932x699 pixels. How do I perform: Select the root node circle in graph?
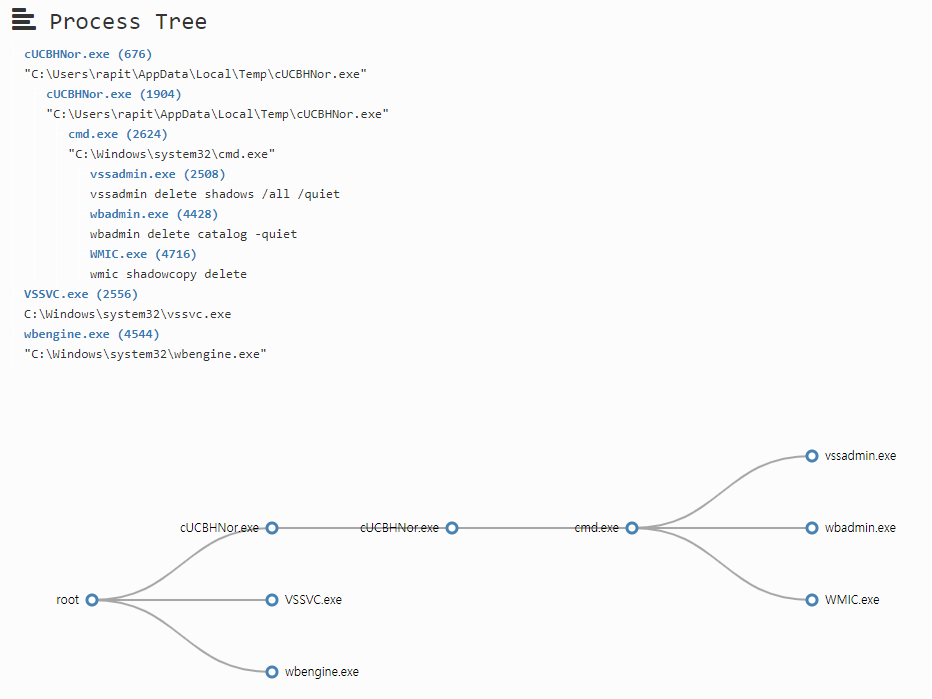click(x=92, y=600)
